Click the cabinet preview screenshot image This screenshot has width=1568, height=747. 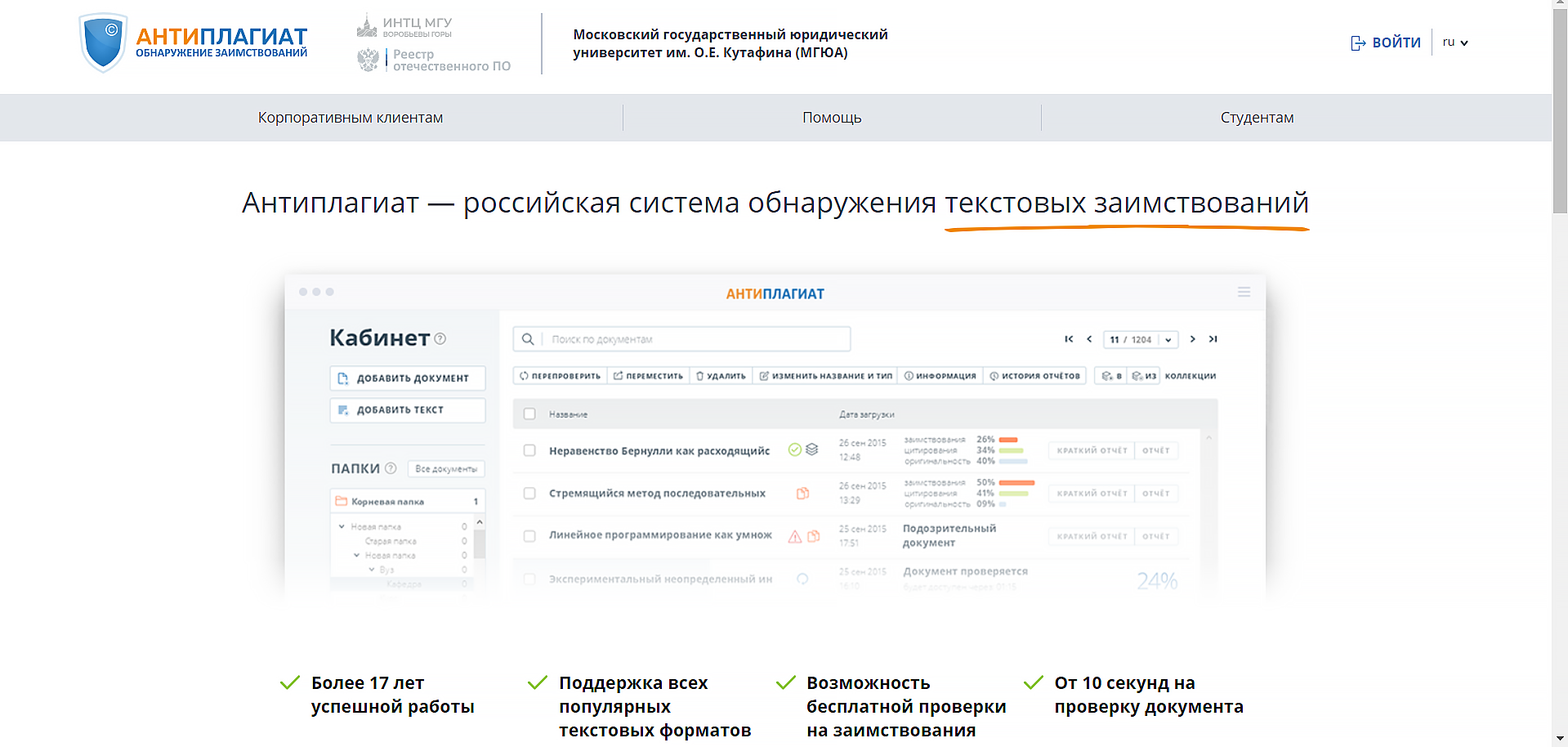pos(775,437)
